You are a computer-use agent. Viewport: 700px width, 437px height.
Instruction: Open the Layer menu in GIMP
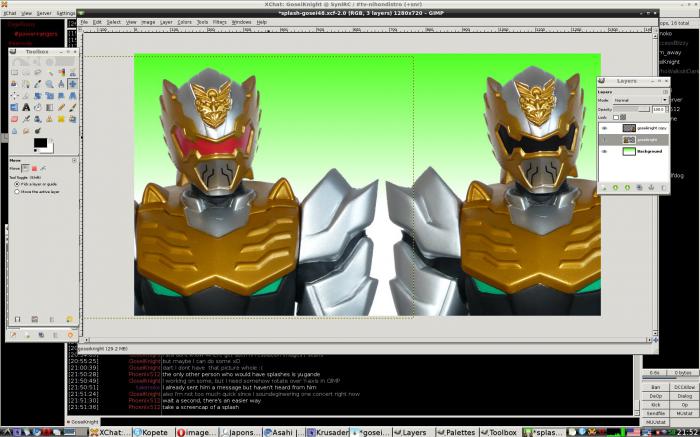166,22
